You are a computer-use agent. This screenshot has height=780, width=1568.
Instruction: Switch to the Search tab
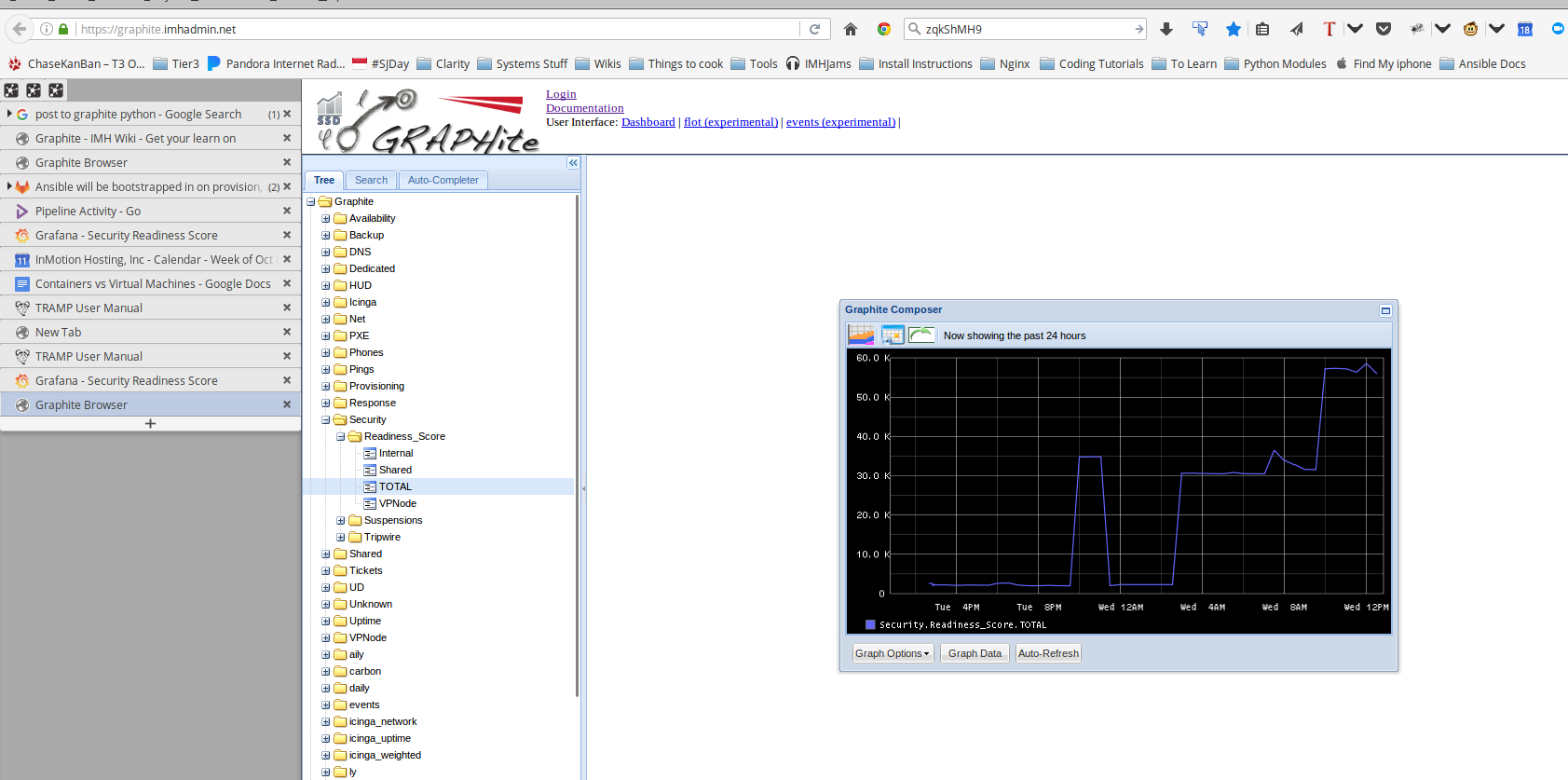[371, 180]
